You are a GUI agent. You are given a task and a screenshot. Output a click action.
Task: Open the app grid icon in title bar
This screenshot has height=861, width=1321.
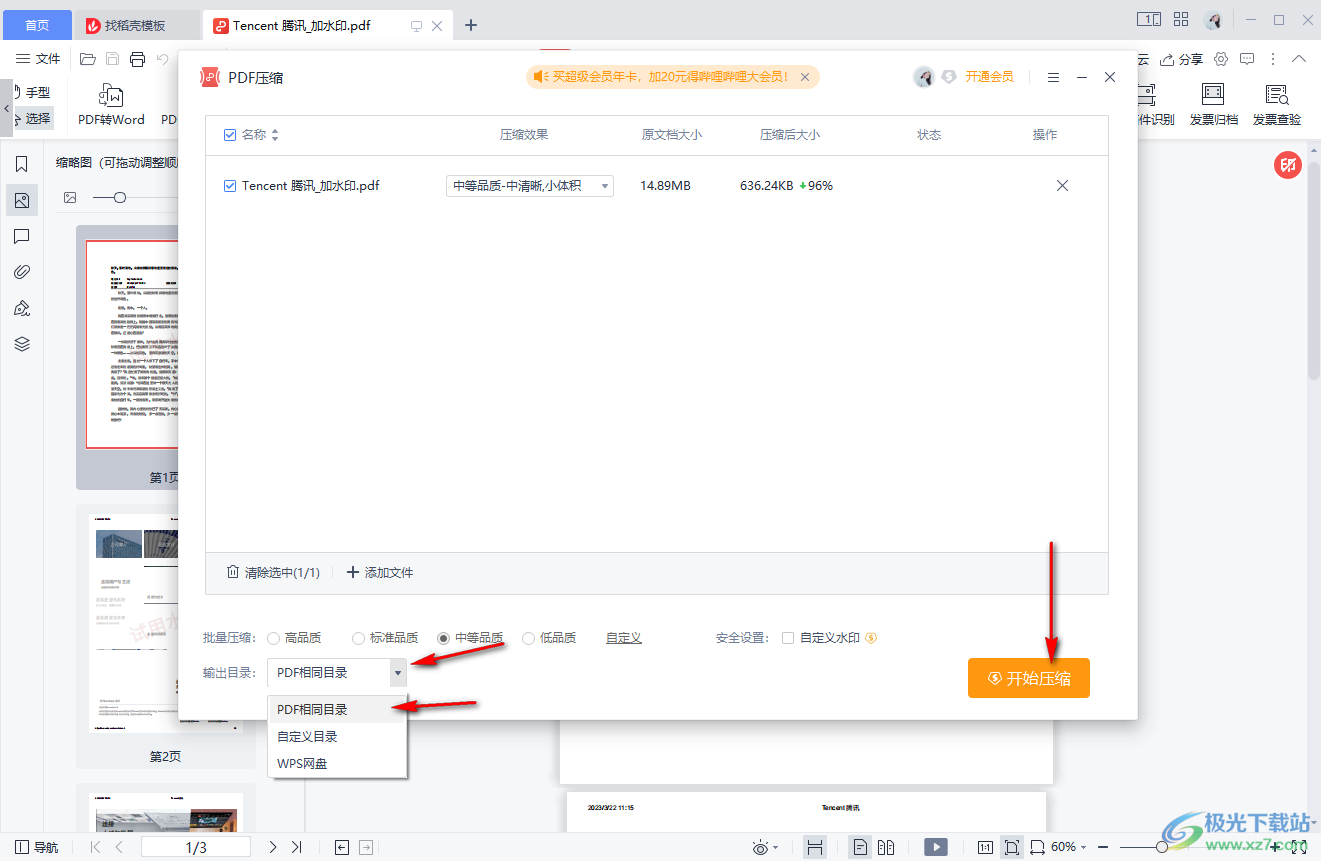coord(1181,19)
